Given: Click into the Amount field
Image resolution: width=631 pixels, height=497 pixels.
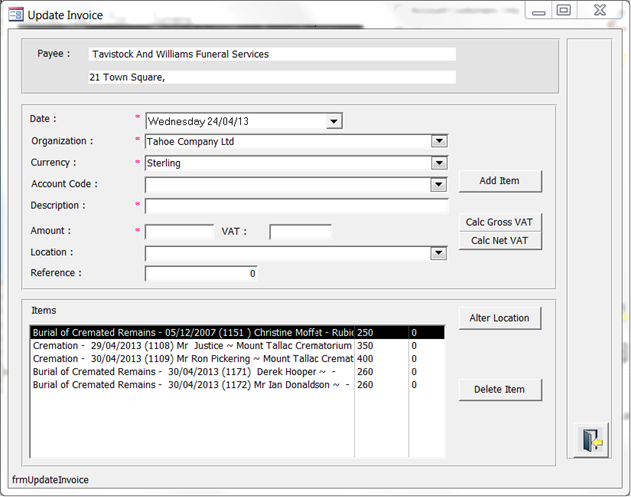Looking at the screenshot, I should click(179, 232).
